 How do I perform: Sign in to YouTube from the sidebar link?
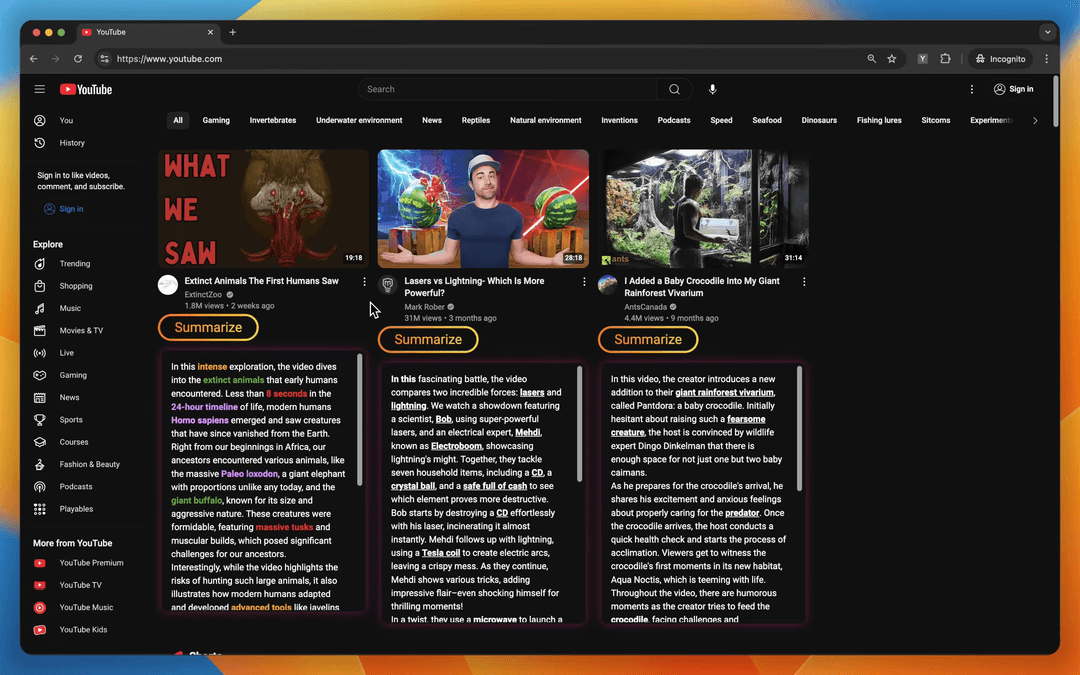[64, 208]
